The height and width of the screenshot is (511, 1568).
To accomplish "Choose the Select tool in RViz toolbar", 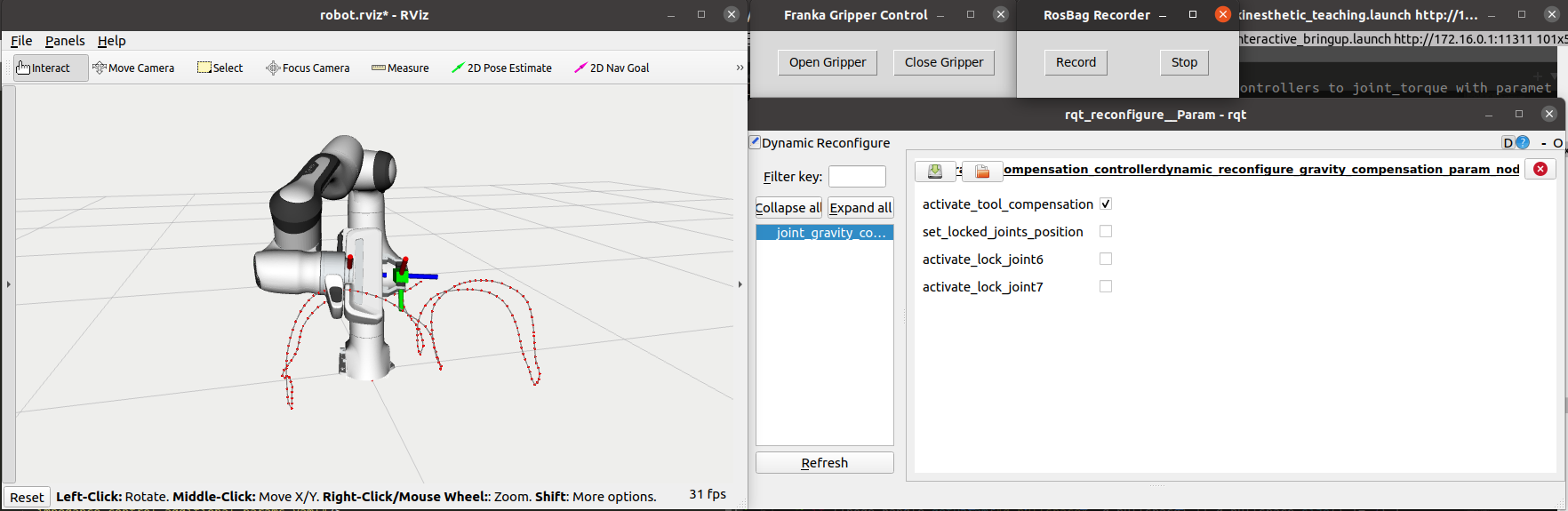I will pos(220,68).
